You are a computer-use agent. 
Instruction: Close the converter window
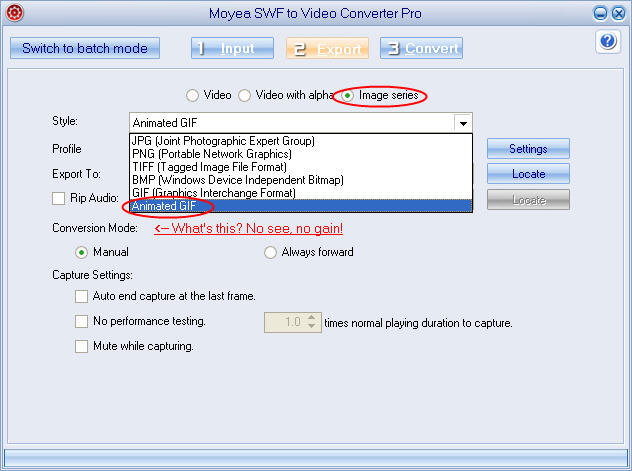pos(618,13)
